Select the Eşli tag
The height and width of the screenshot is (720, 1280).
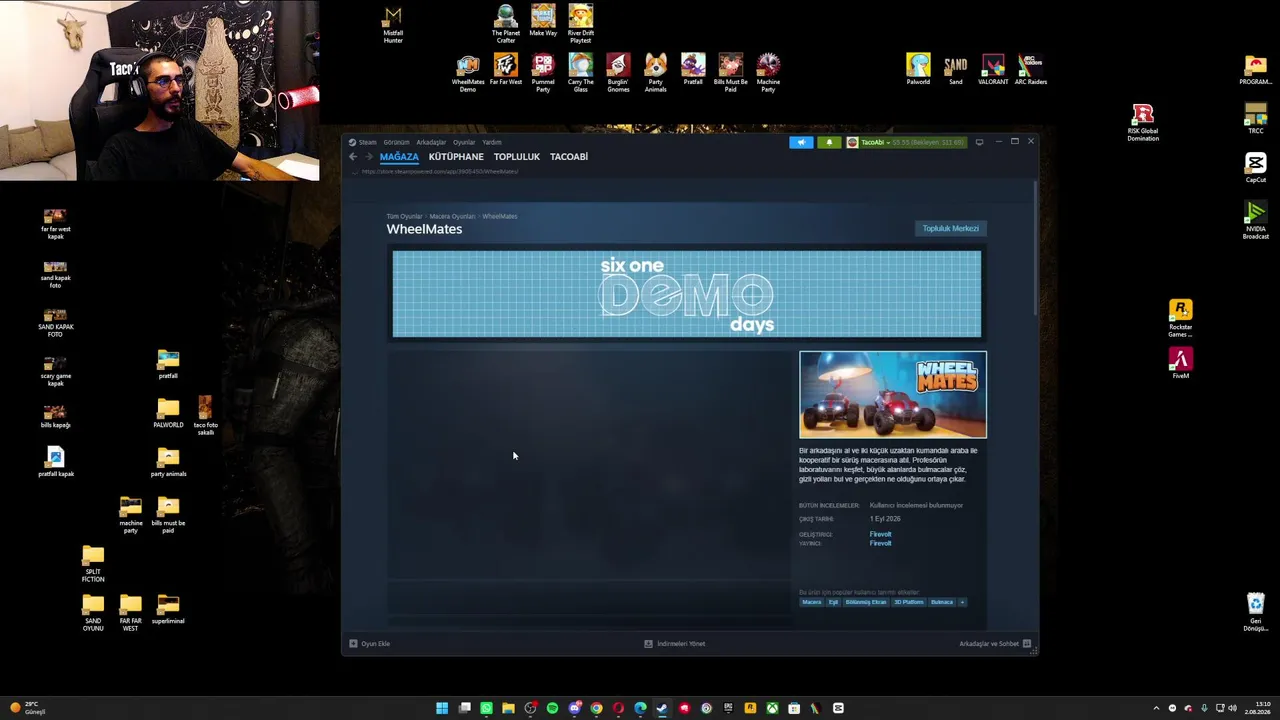[x=833, y=602]
